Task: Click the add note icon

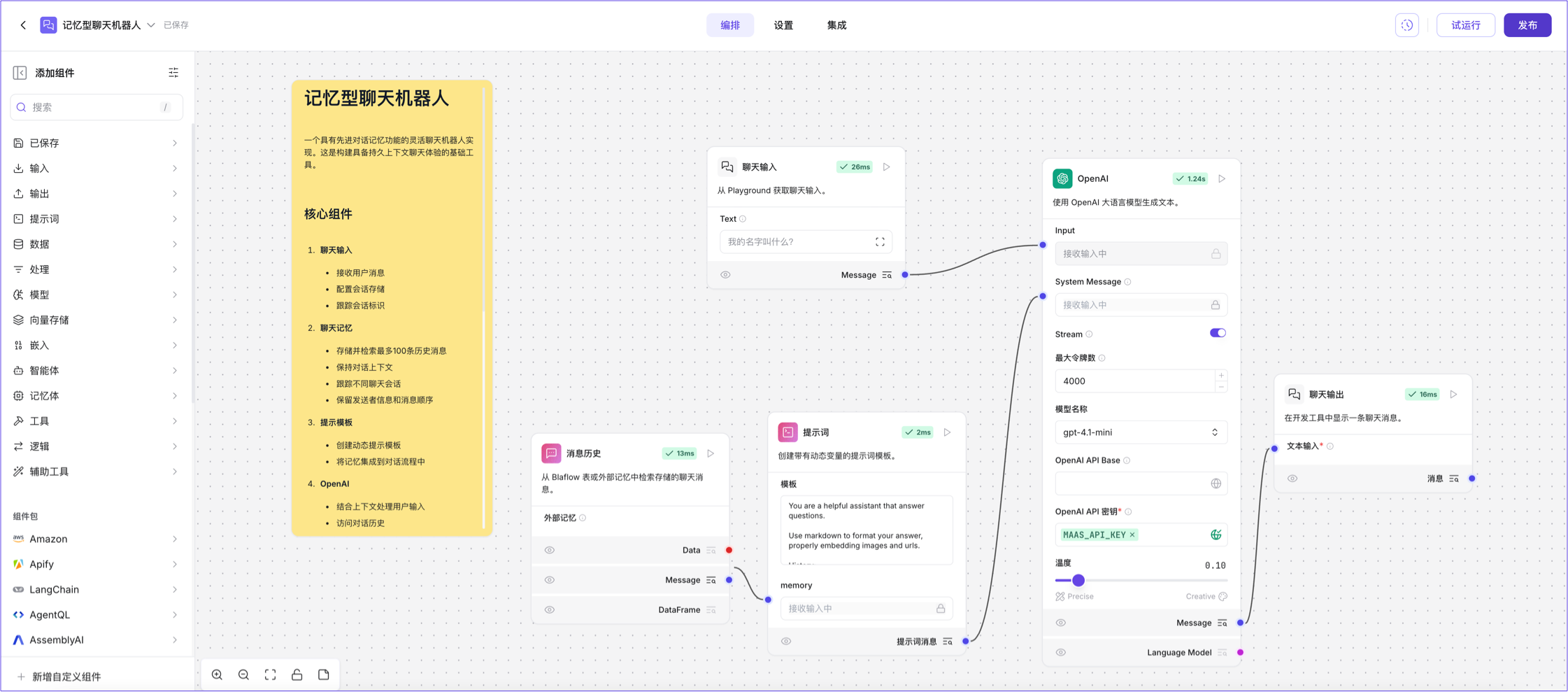Action: pos(323,675)
